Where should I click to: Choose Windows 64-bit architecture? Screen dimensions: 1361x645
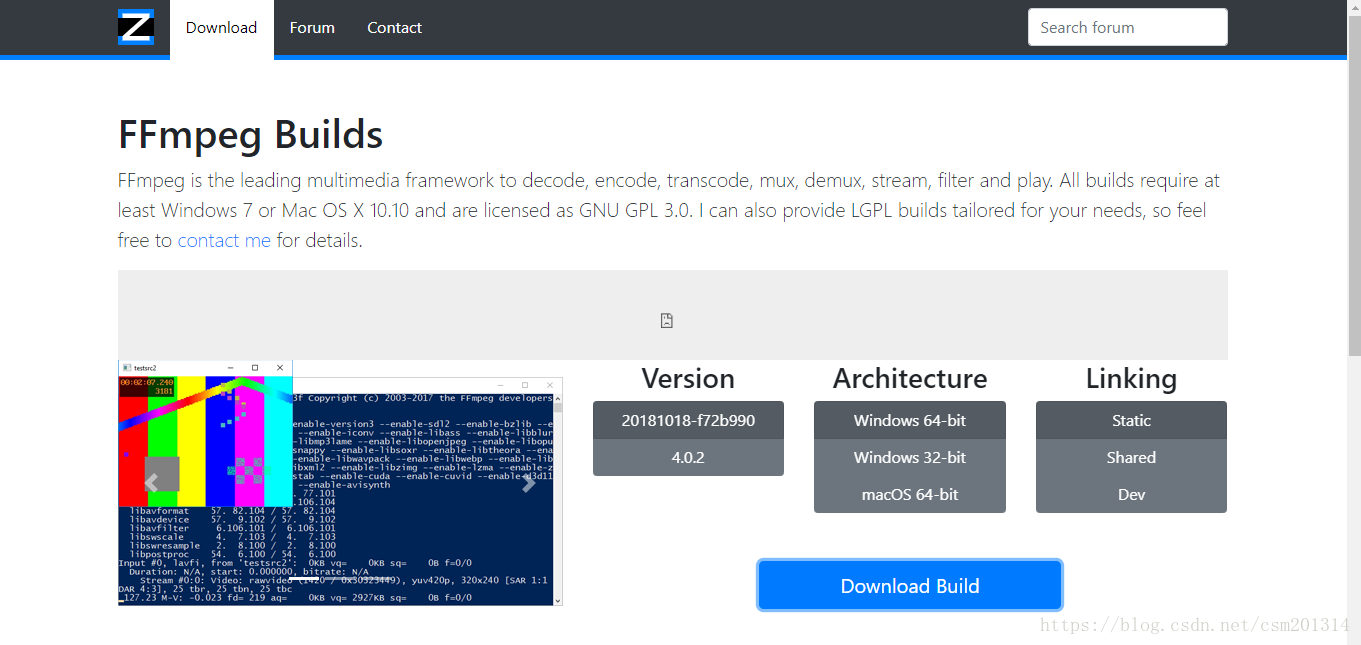910,420
